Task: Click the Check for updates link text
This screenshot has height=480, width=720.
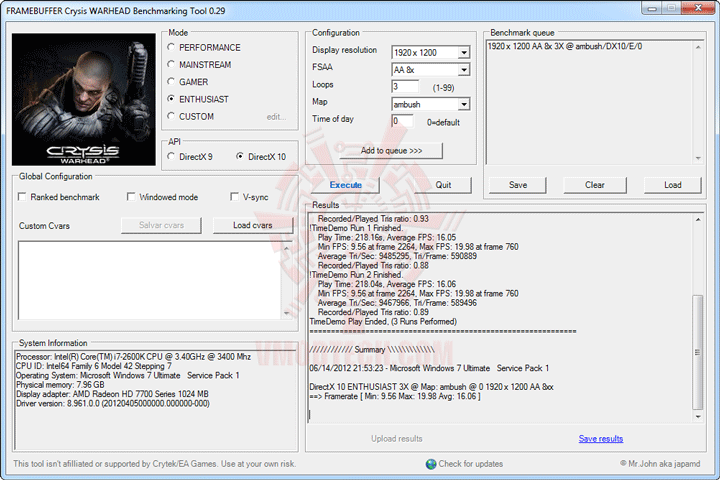Action: coord(471,464)
